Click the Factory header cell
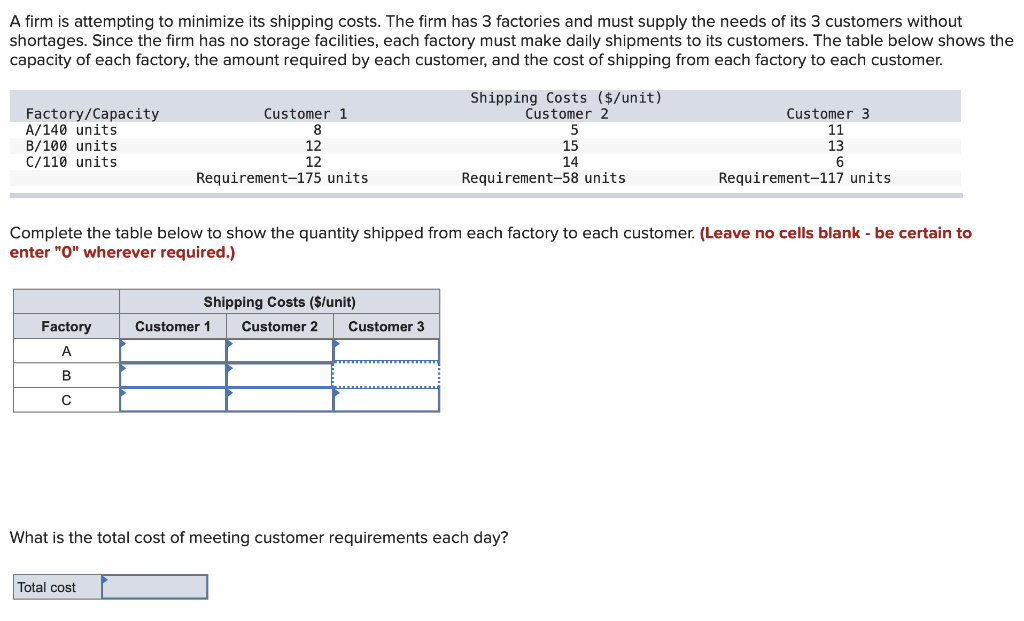 pyautogui.click(x=65, y=326)
